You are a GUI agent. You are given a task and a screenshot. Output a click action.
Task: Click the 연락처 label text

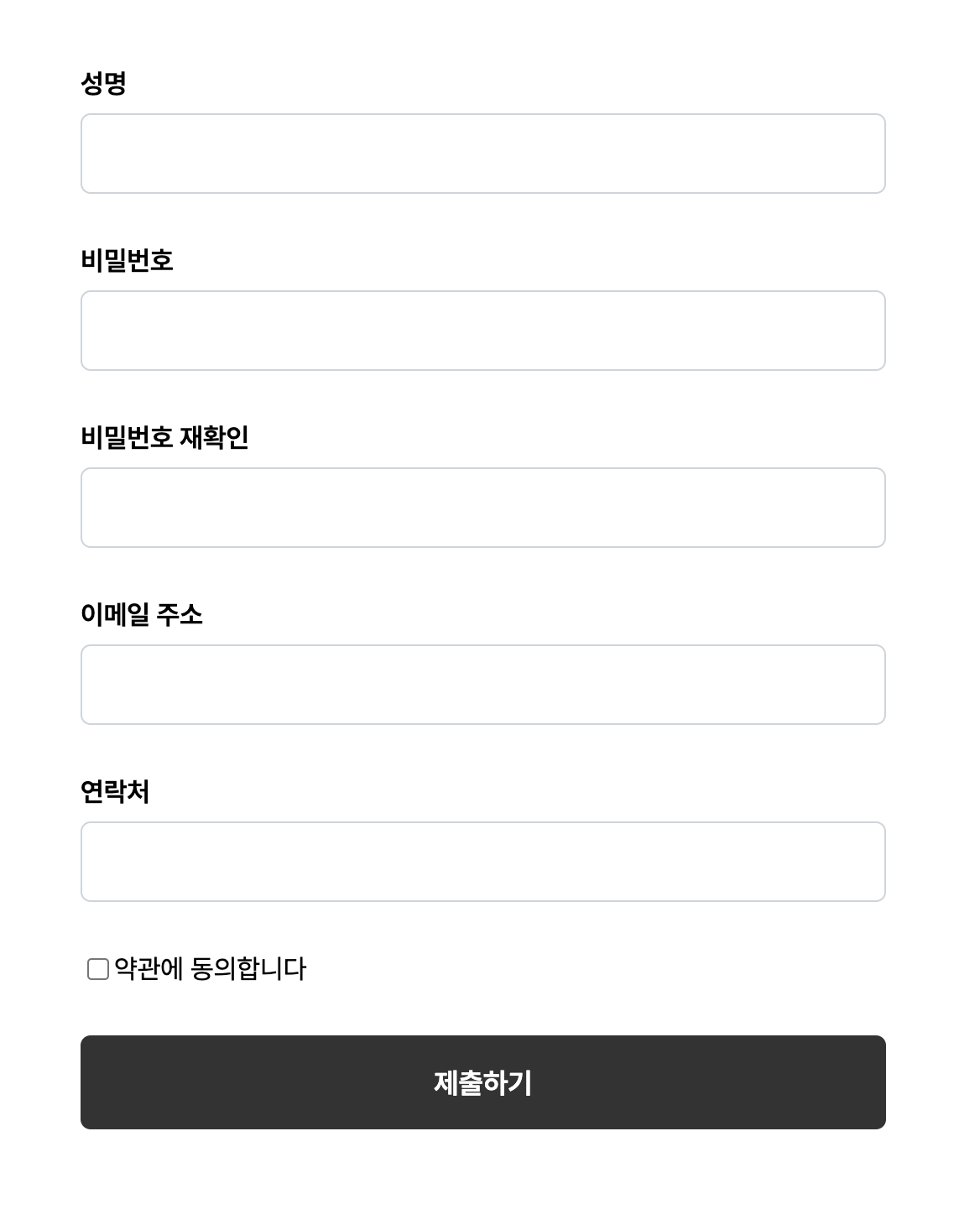[x=115, y=791]
